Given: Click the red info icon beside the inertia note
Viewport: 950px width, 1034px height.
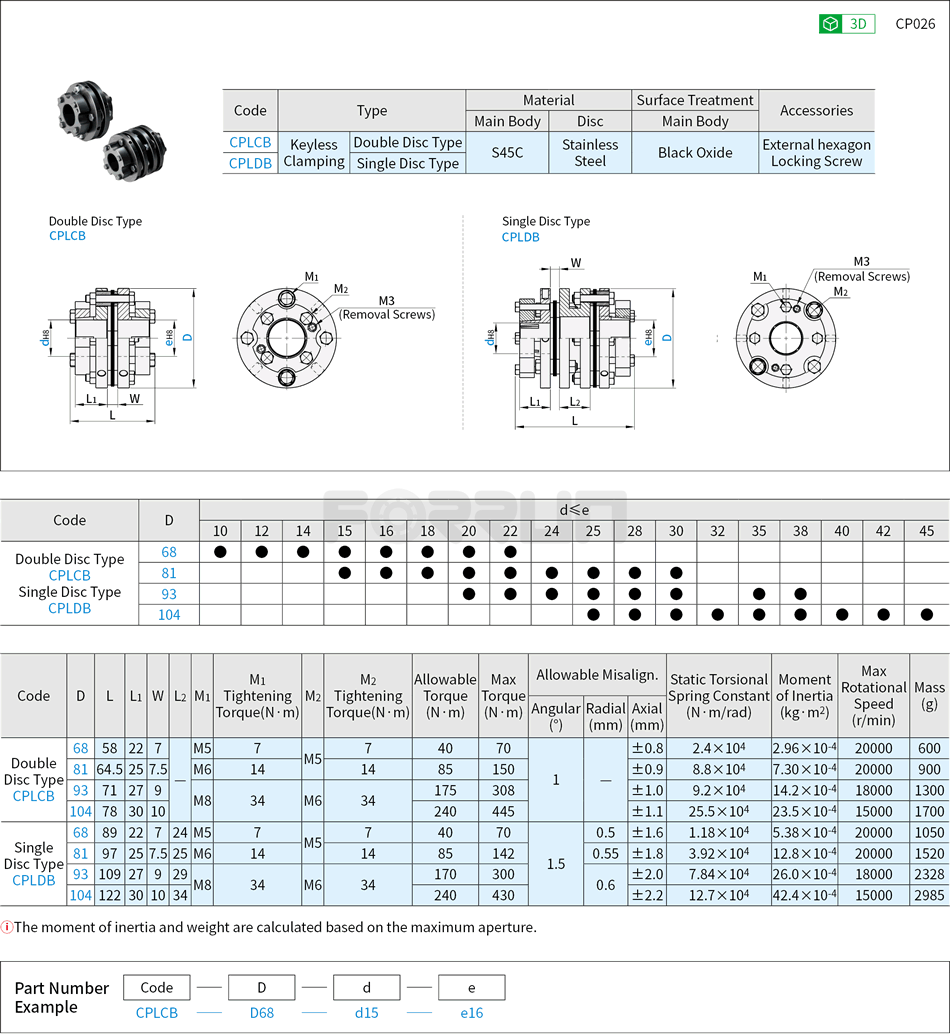Looking at the screenshot, I should tap(7, 927).
